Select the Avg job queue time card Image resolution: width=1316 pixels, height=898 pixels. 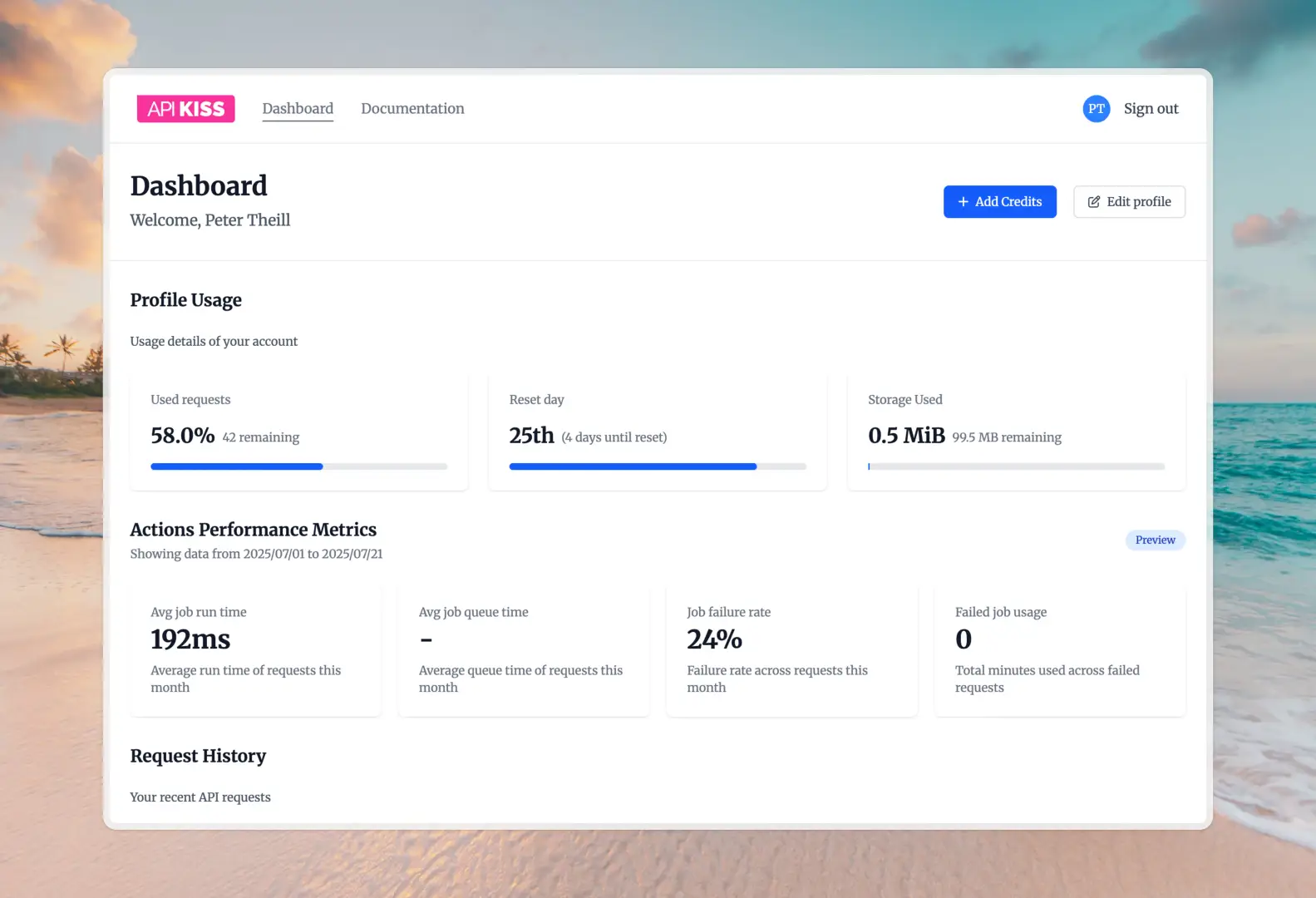(x=523, y=650)
